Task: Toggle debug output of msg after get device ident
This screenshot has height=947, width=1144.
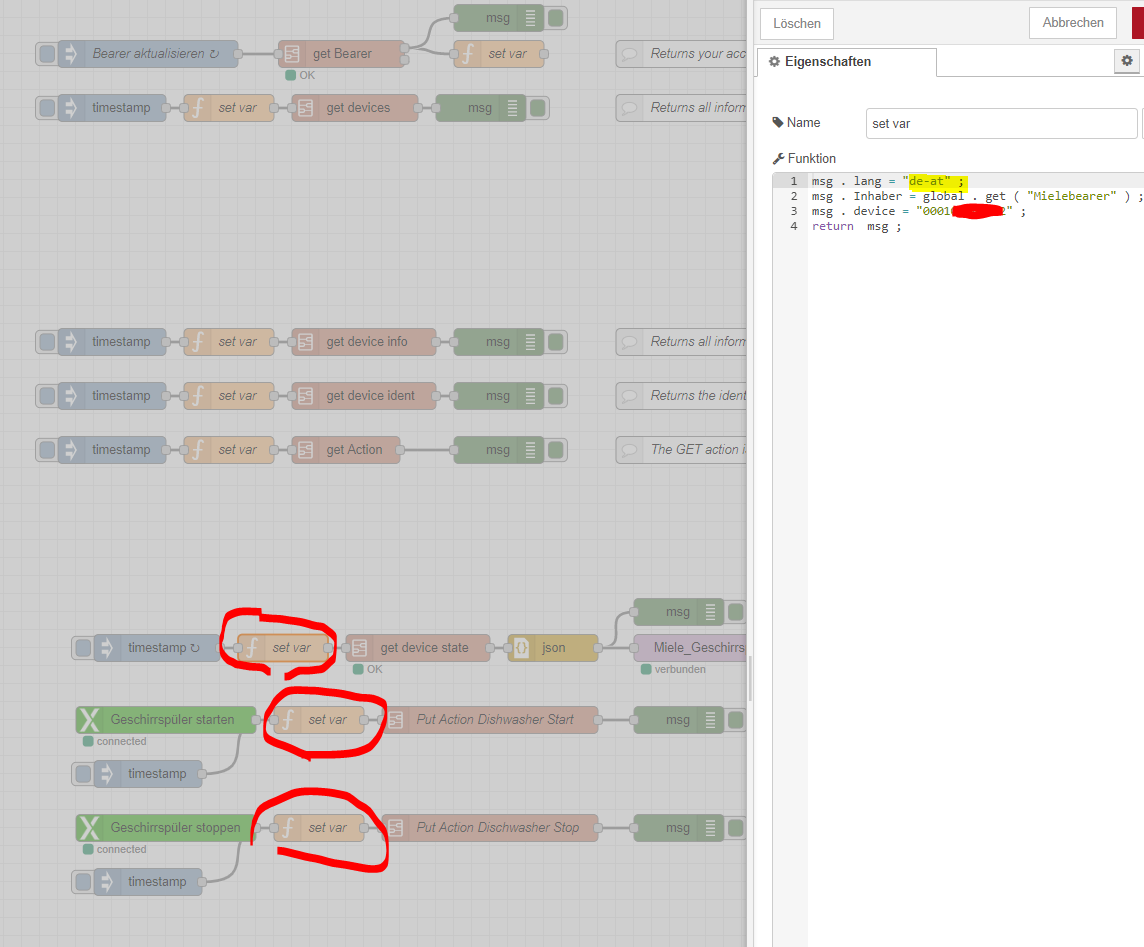Action: coord(556,396)
